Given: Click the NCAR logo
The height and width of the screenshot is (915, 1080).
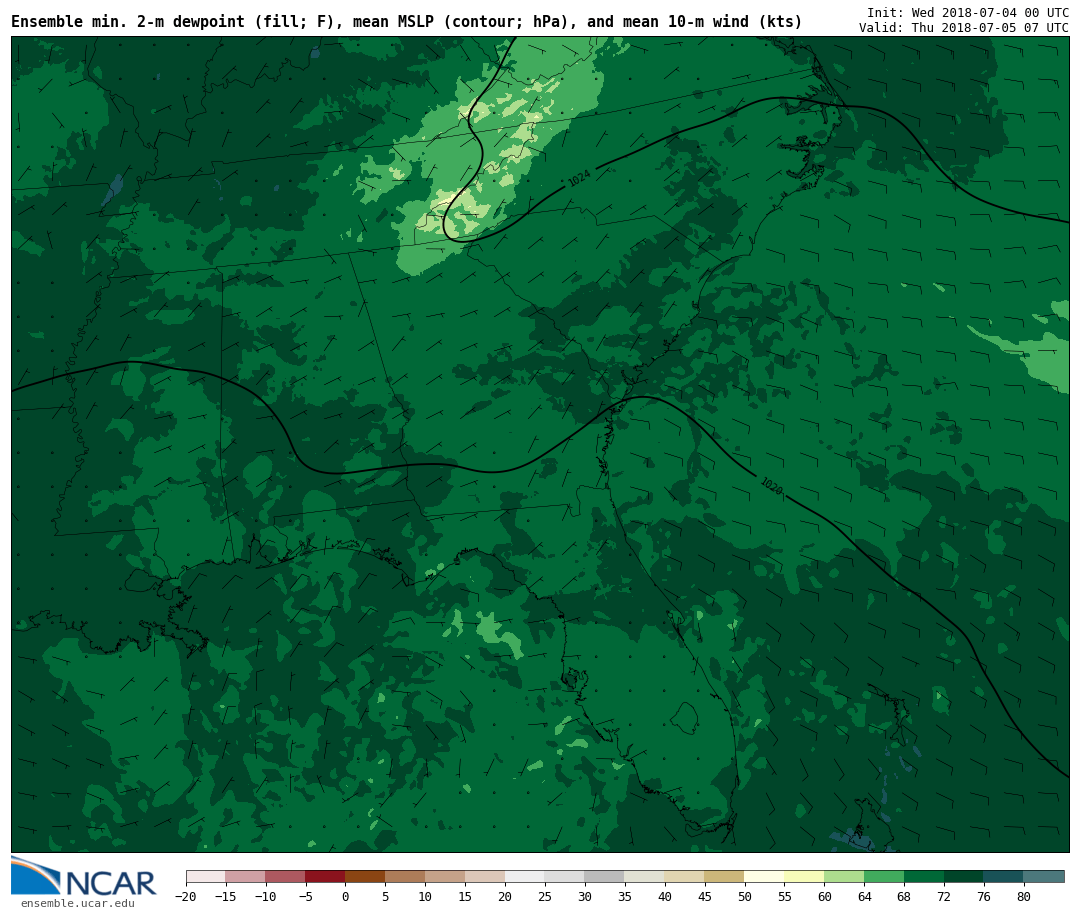Looking at the screenshot, I should tap(84, 877).
